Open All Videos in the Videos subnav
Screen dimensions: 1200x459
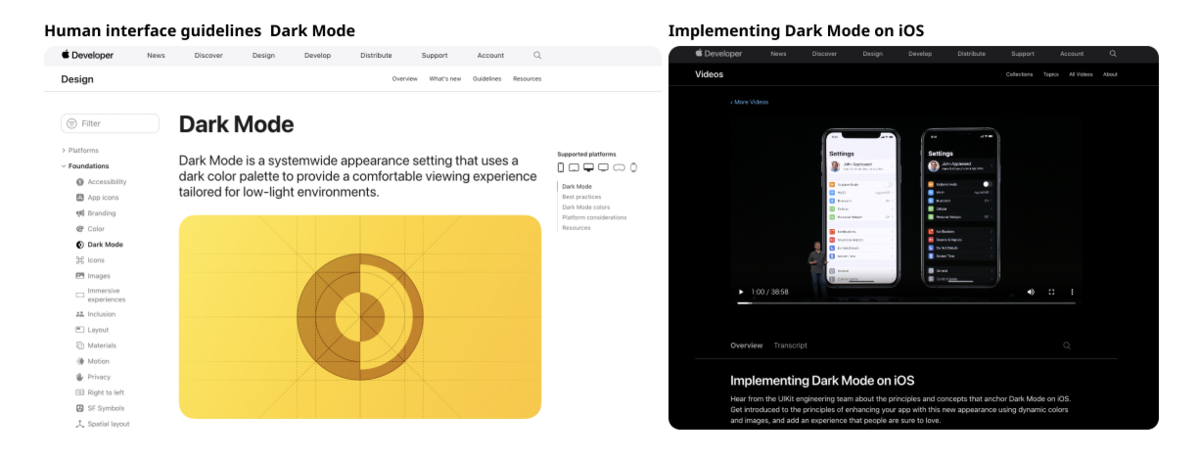coord(1081,74)
